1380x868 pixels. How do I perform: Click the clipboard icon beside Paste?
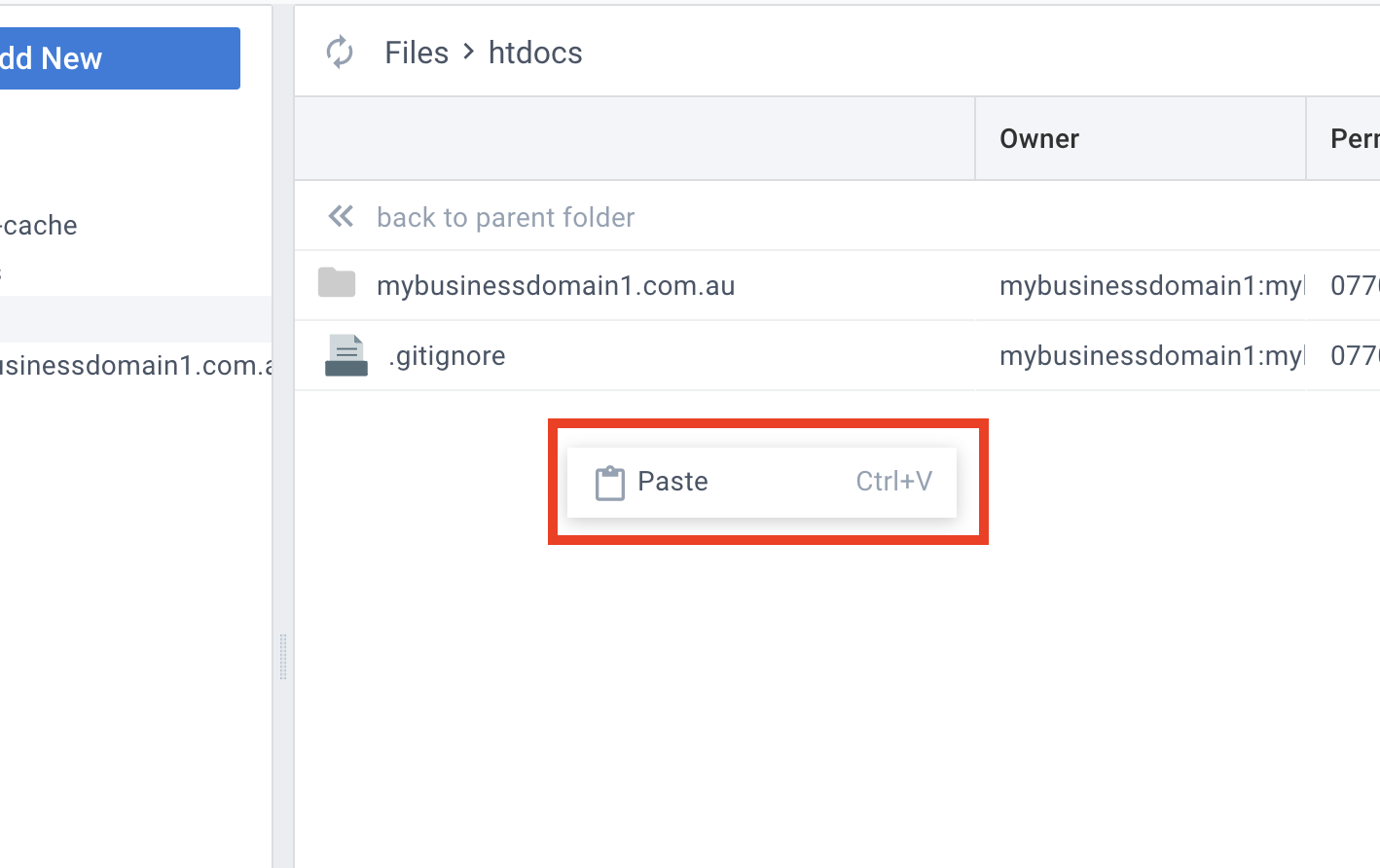(610, 483)
